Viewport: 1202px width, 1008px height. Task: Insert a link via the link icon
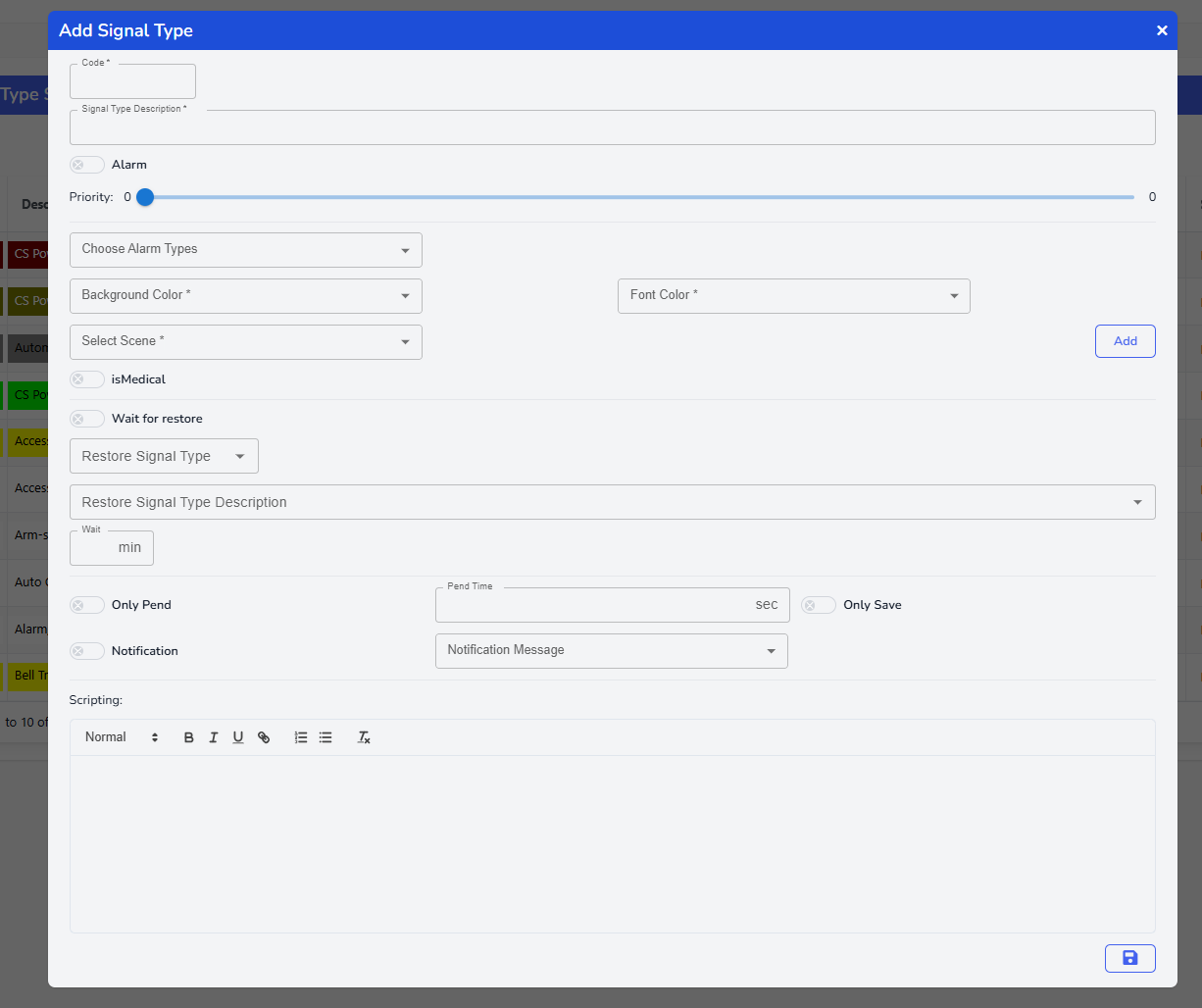pyautogui.click(x=264, y=737)
